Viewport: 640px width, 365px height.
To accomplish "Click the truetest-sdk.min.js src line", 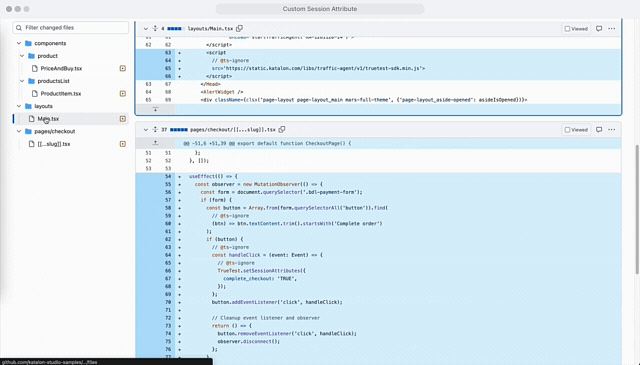I will pyautogui.click(x=318, y=69).
